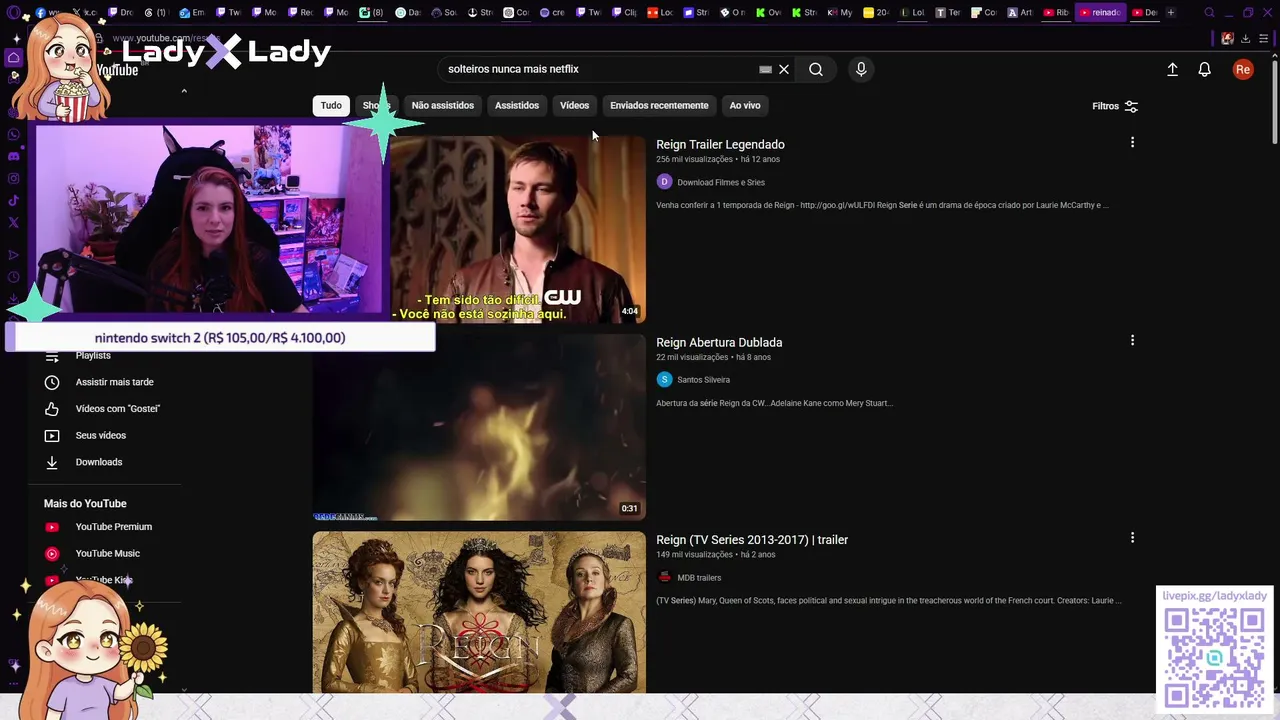Click the Santos Silveira channel avatar
The image size is (1280, 720).
[x=664, y=380]
